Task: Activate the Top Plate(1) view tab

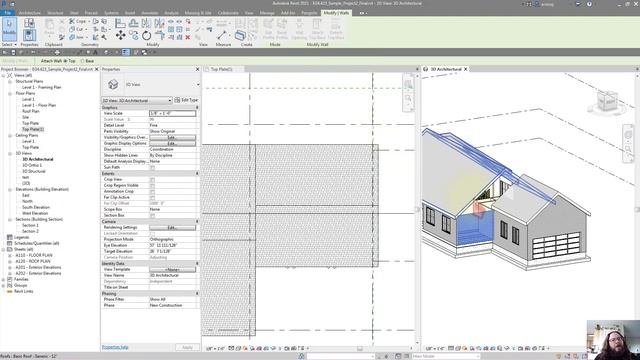Action: click(x=222, y=69)
